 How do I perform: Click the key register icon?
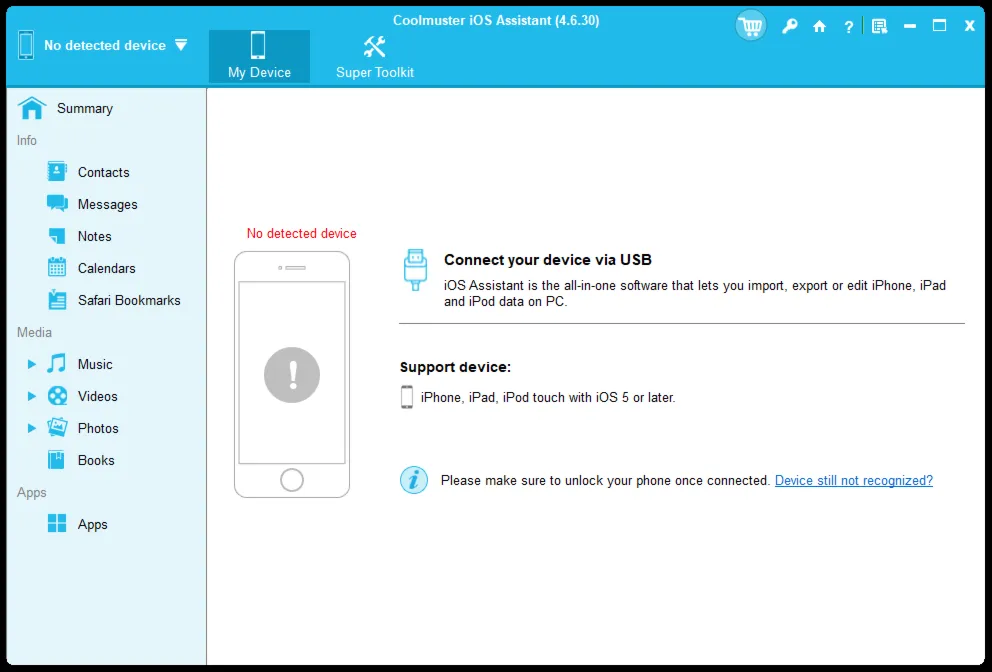(x=789, y=26)
